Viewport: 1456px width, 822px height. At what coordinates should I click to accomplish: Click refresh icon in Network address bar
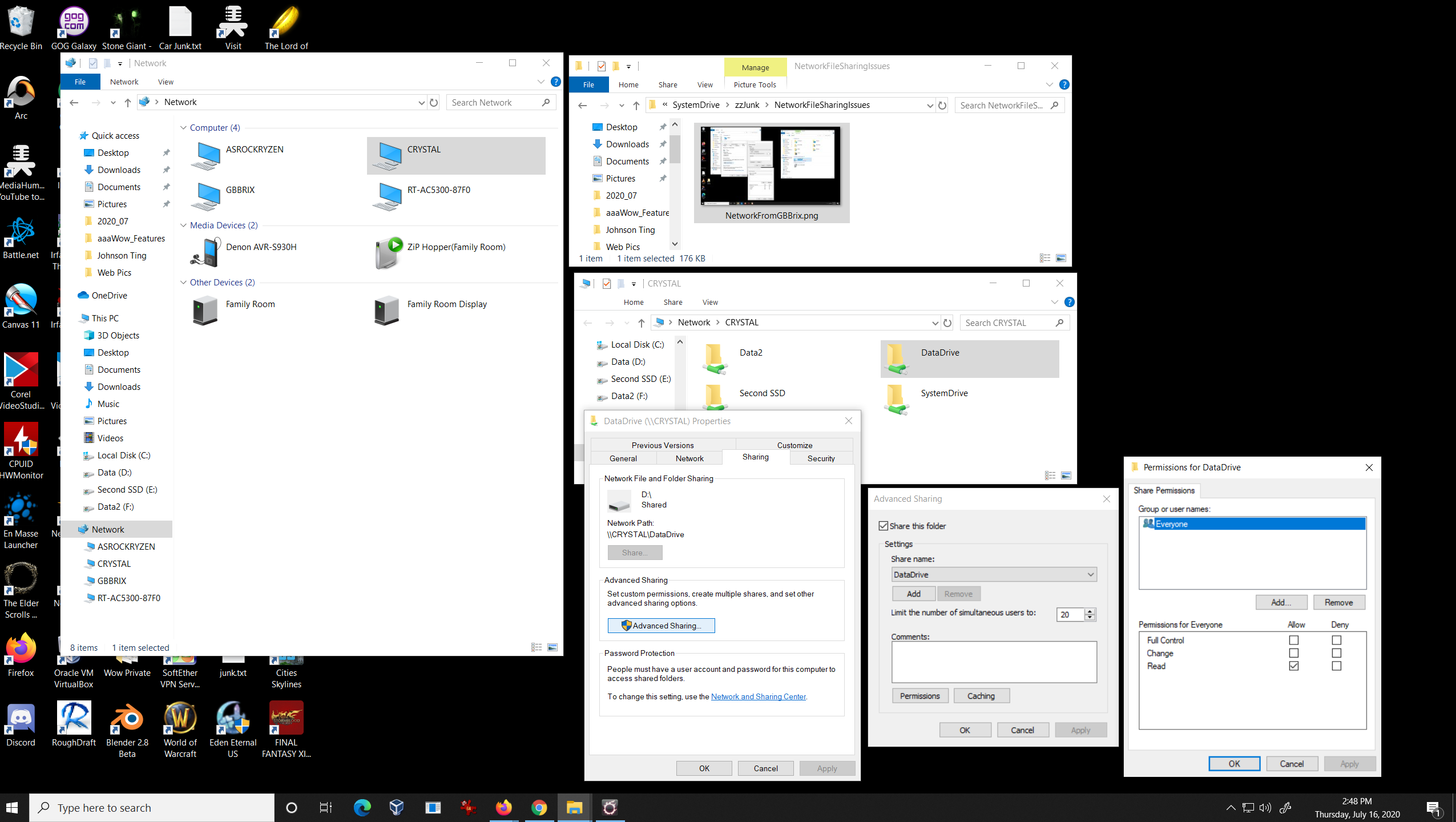tap(434, 103)
